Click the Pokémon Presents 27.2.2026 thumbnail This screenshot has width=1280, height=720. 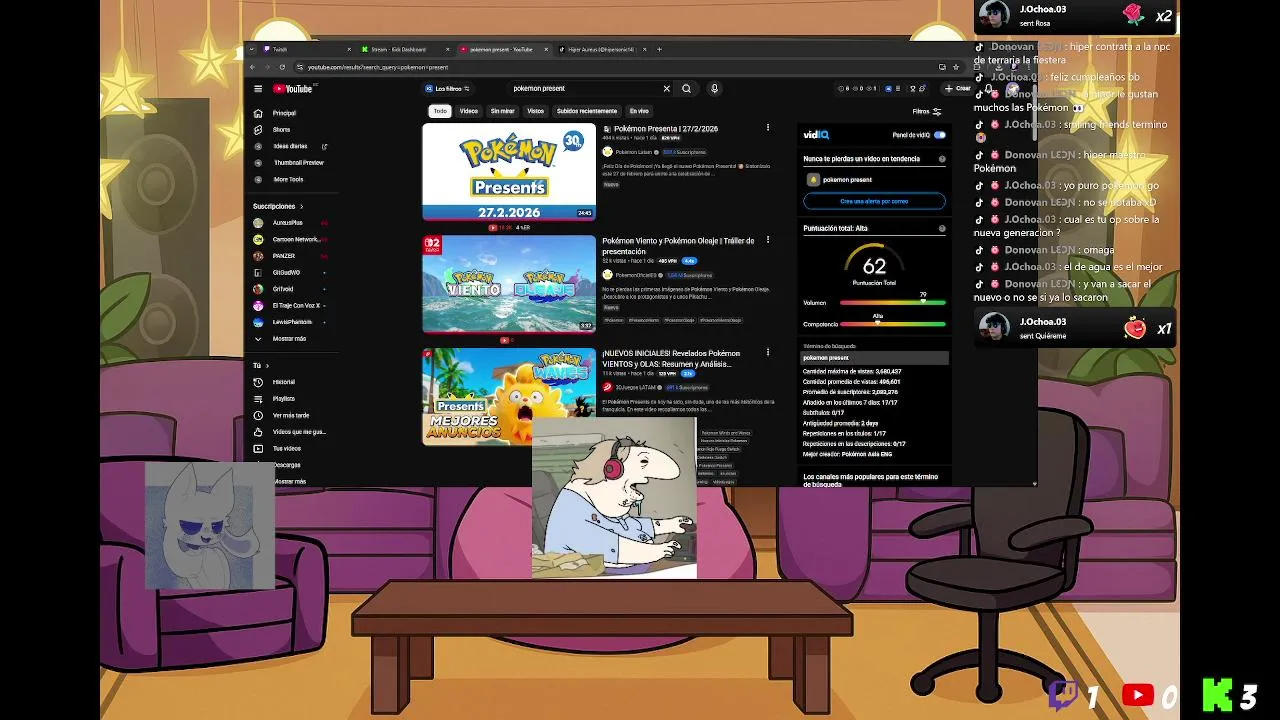(509, 171)
